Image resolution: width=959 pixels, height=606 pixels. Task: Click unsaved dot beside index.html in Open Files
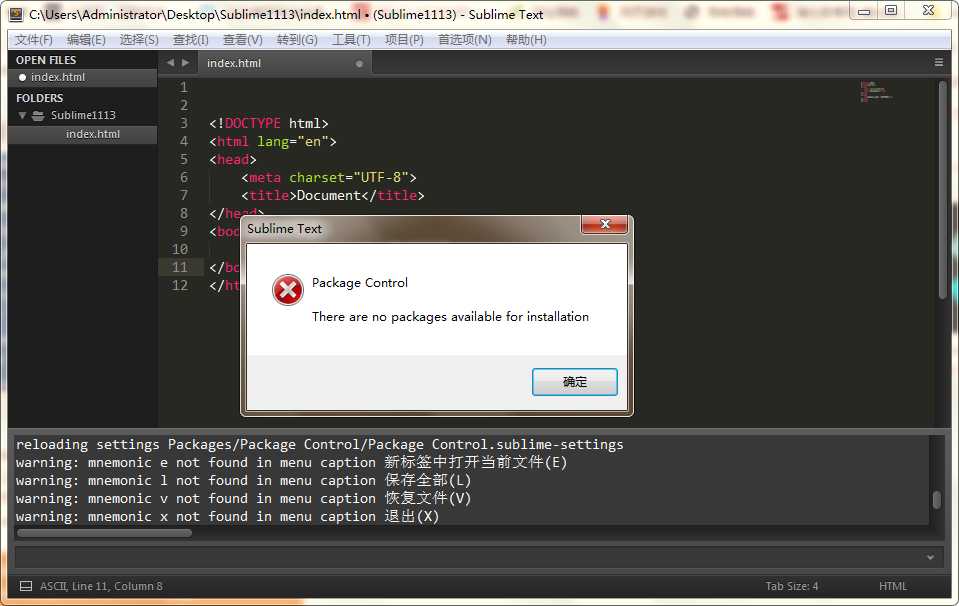(x=23, y=77)
